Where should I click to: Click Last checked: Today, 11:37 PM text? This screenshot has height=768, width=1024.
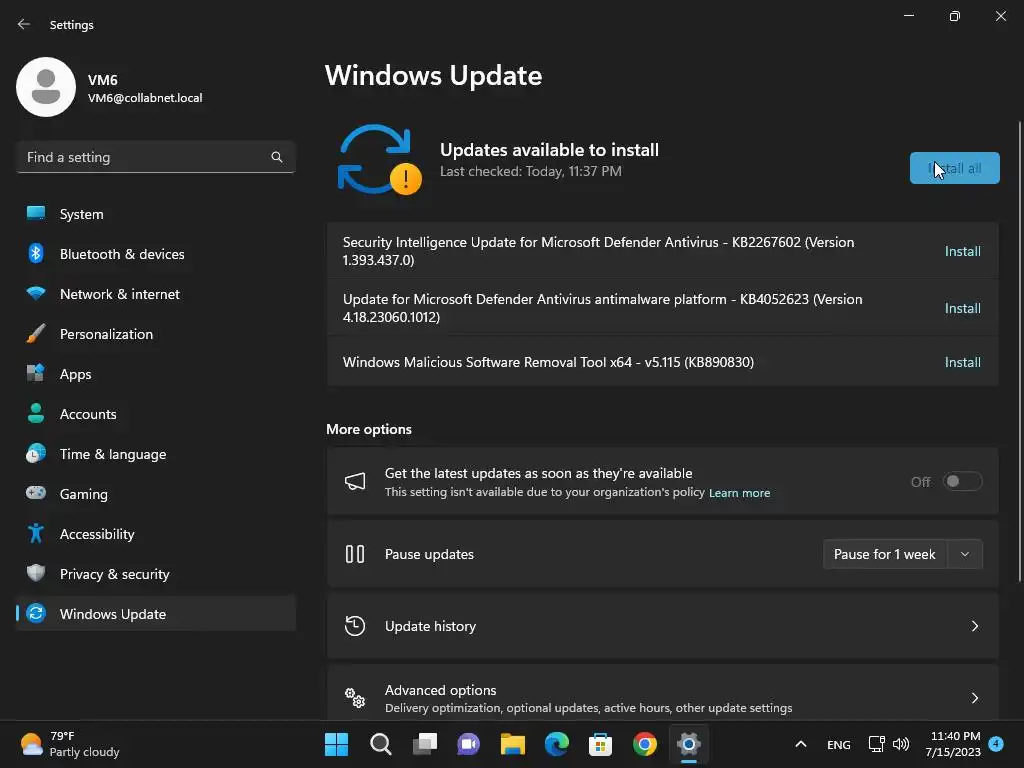click(530, 171)
